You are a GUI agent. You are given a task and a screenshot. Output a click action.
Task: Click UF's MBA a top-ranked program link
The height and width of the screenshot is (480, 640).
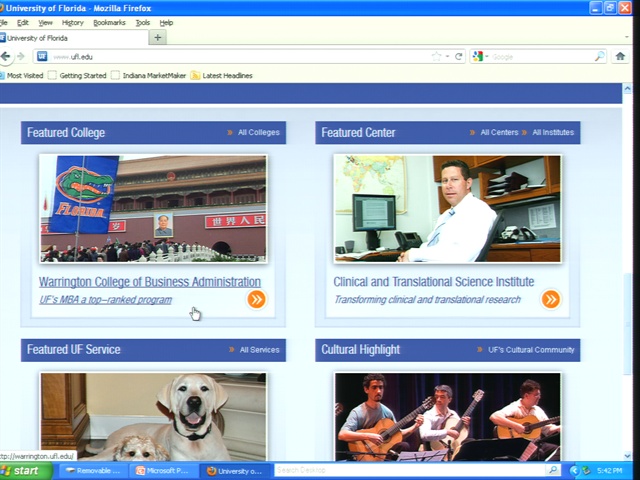click(105, 300)
